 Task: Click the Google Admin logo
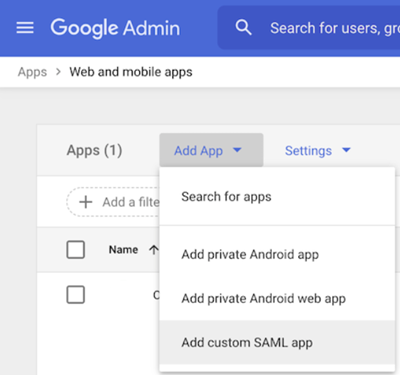115,28
